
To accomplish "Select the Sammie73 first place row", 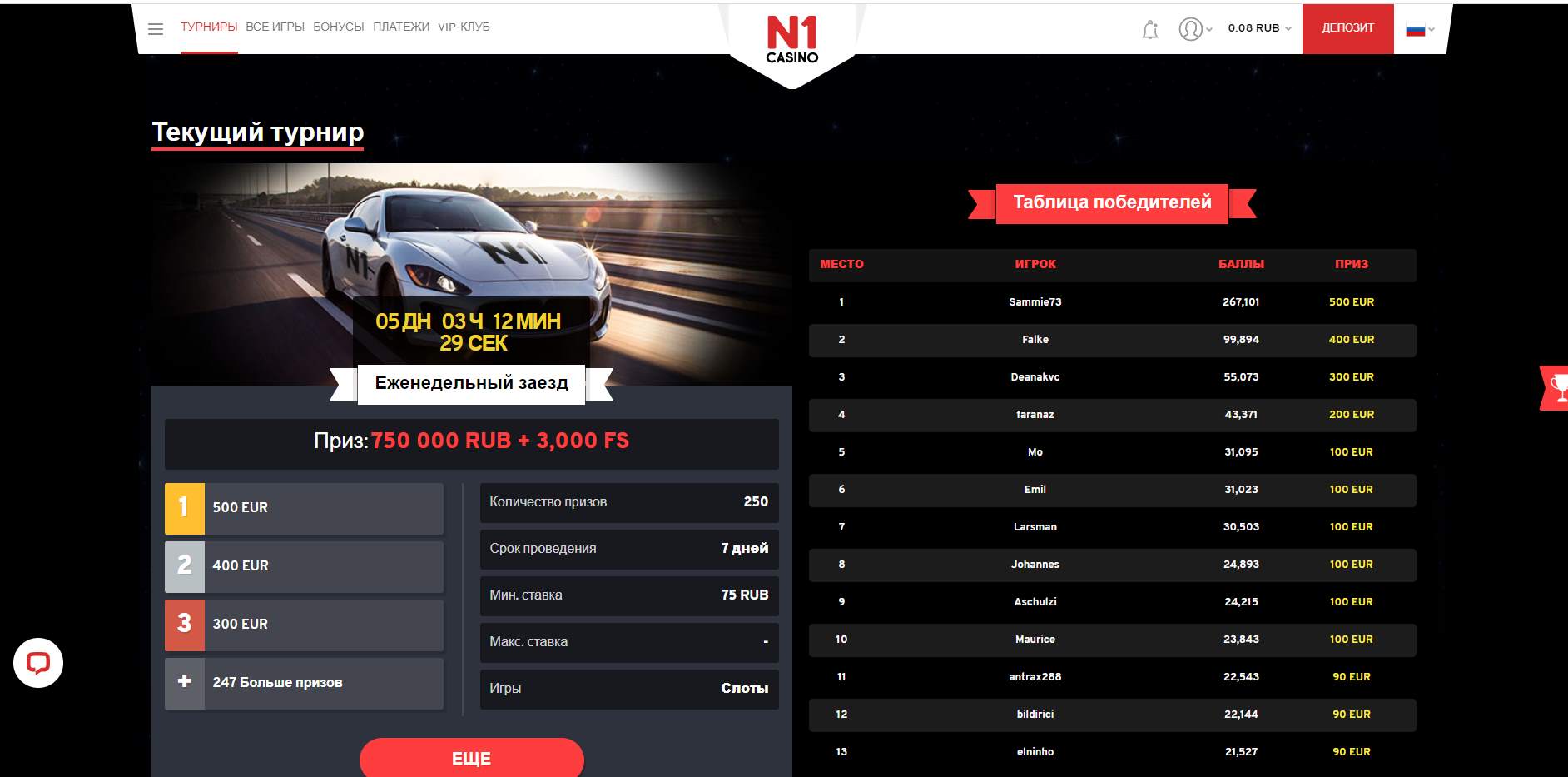I will 1112,302.
